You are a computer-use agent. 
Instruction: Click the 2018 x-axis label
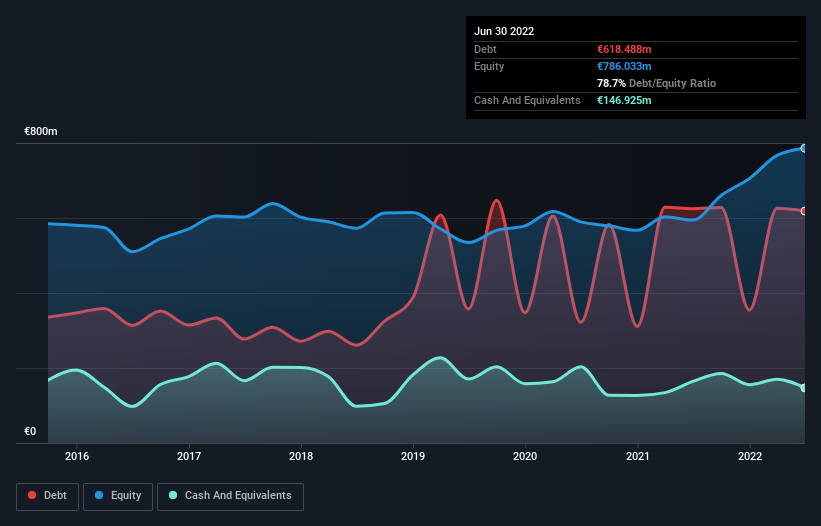301,456
